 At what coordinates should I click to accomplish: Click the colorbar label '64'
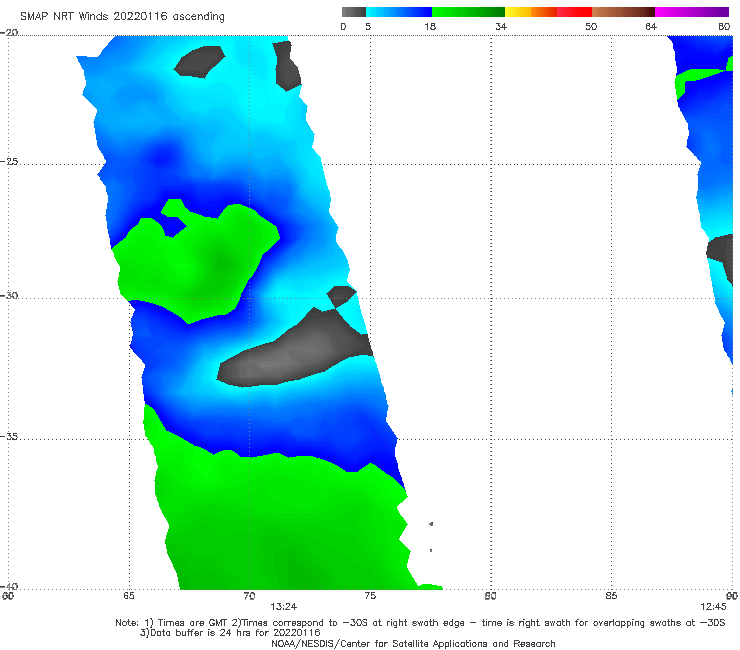[651, 26]
